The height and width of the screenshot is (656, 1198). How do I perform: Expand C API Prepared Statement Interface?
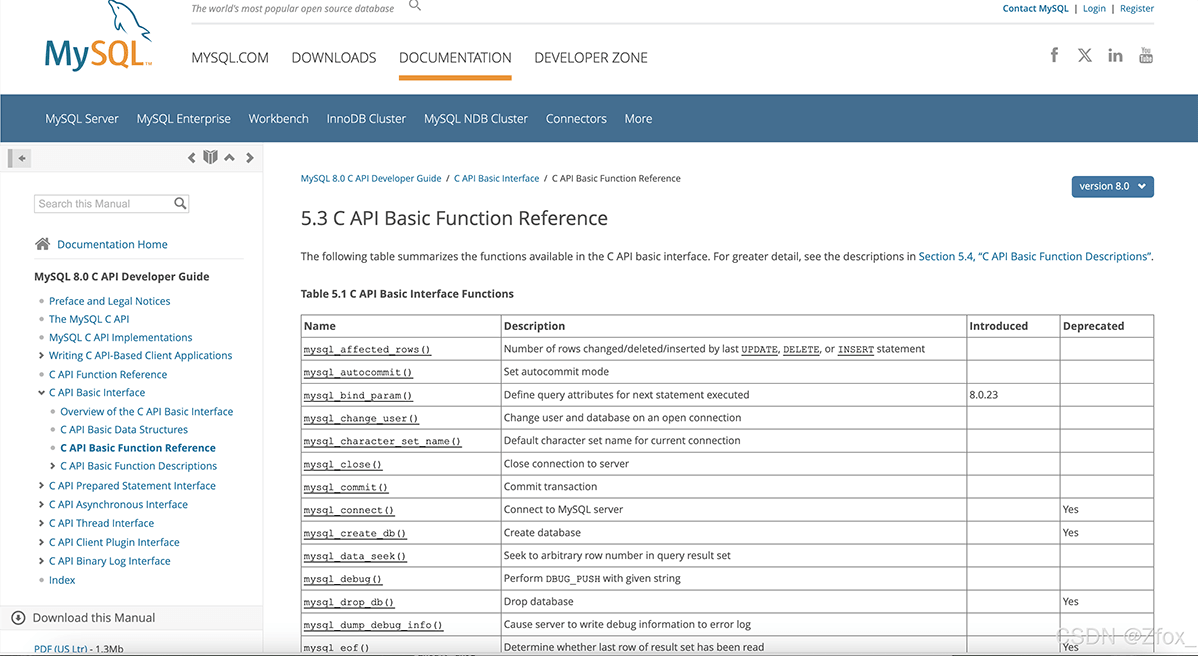41,486
